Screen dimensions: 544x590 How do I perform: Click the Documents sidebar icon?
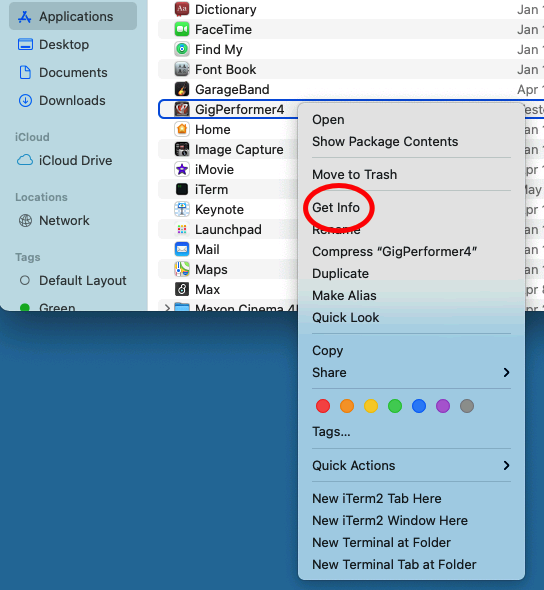coord(25,72)
